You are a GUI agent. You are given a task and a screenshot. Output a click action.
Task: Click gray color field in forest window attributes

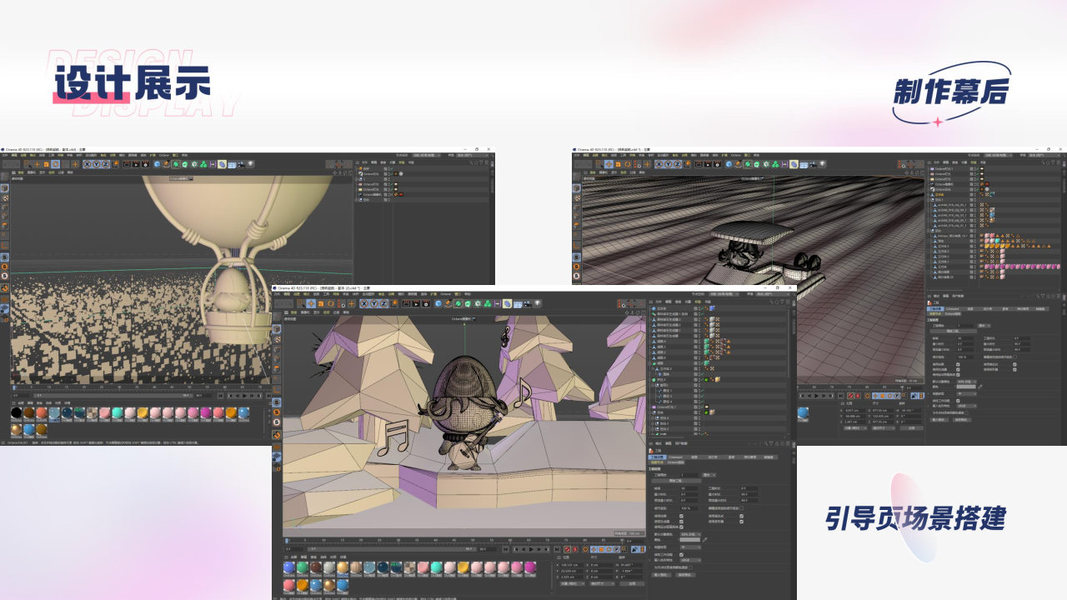coord(690,540)
